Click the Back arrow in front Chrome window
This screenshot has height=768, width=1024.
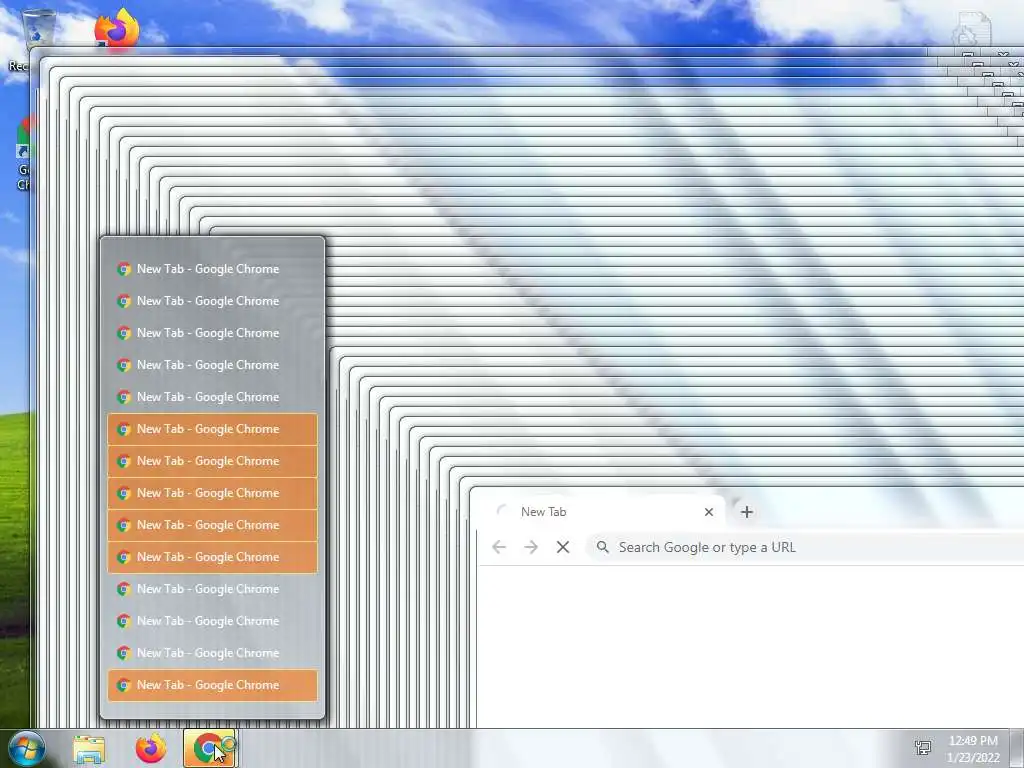tap(499, 547)
